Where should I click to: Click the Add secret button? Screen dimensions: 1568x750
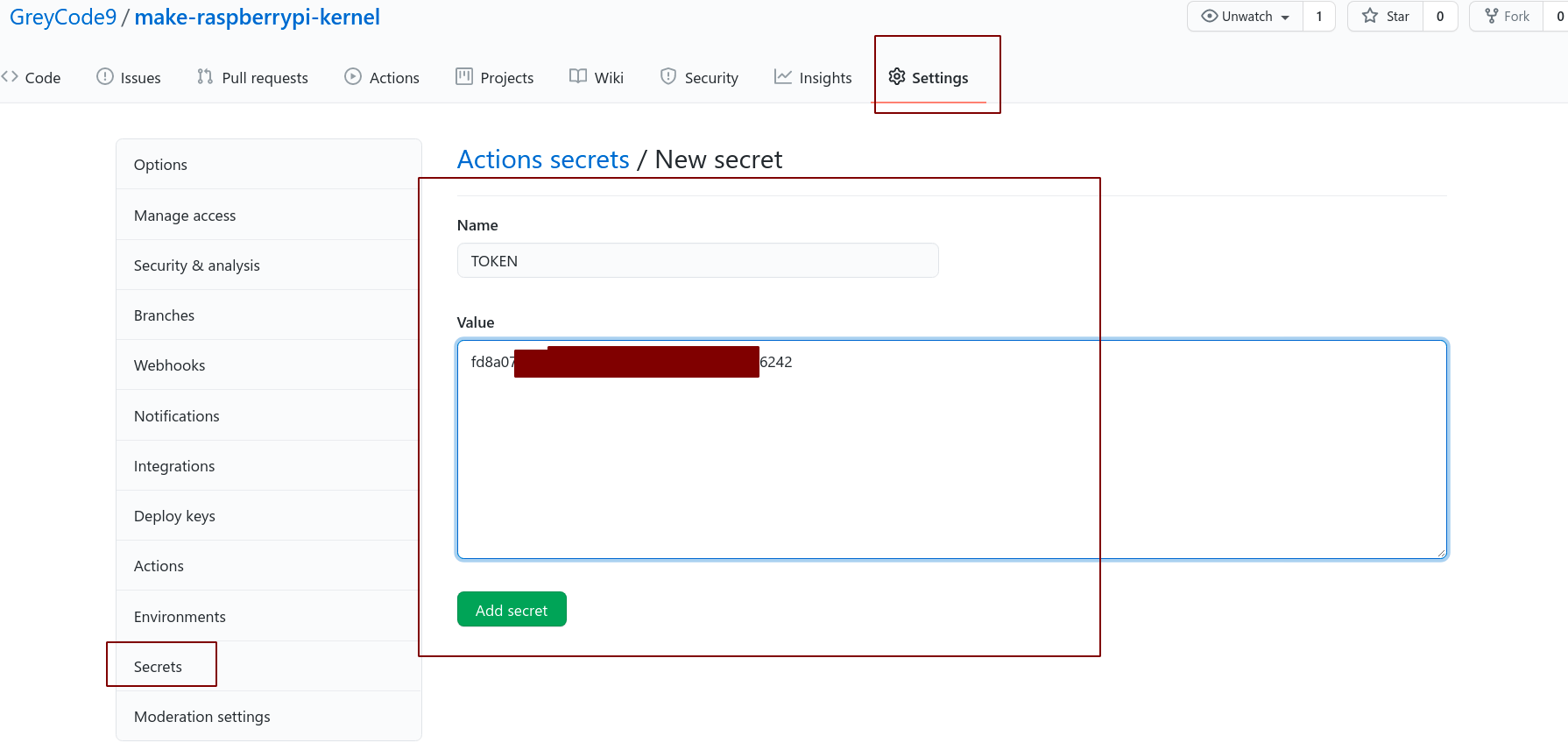pyautogui.click(x=512, y=610)
